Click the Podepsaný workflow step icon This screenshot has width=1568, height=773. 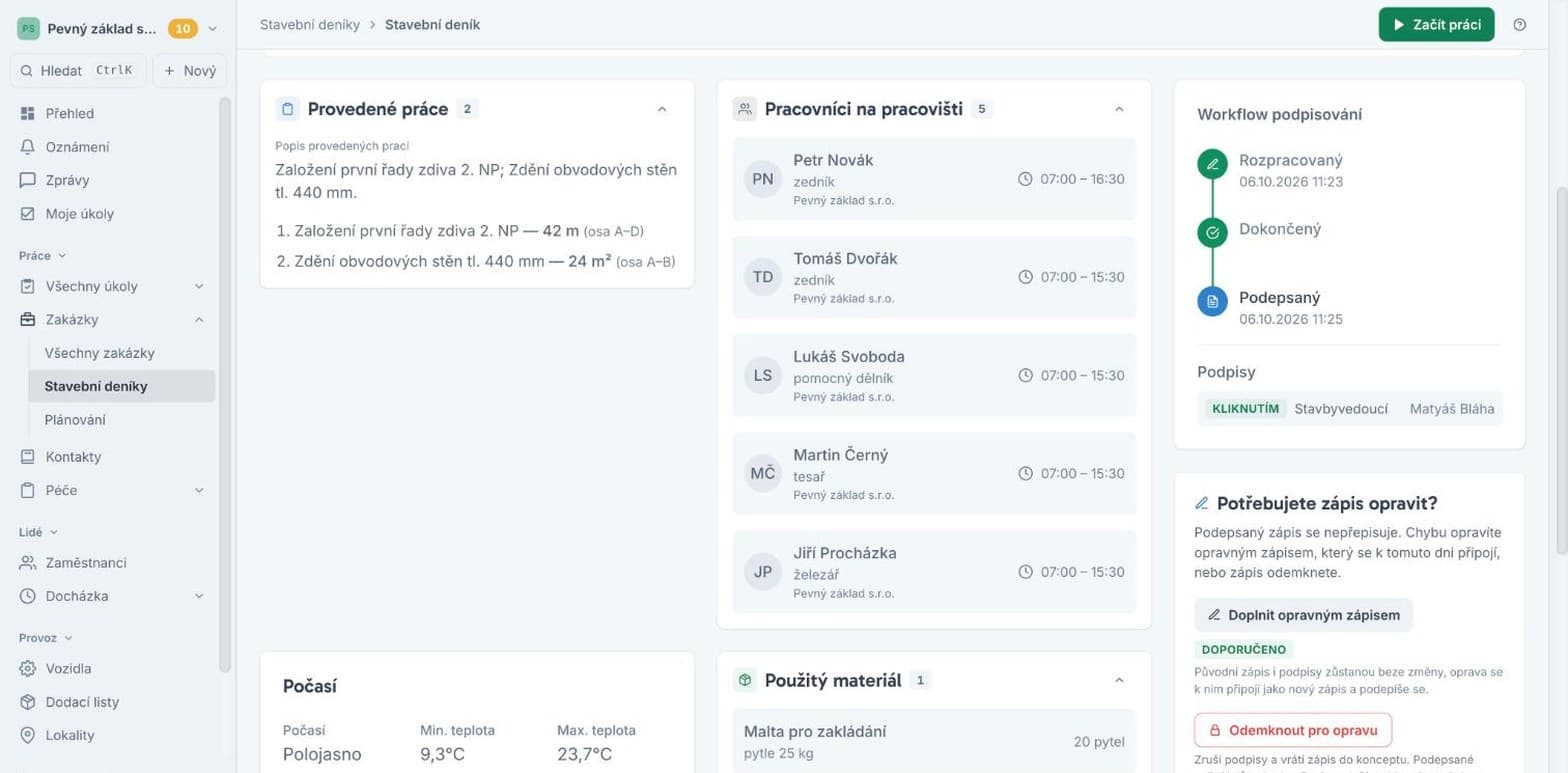1212,301
